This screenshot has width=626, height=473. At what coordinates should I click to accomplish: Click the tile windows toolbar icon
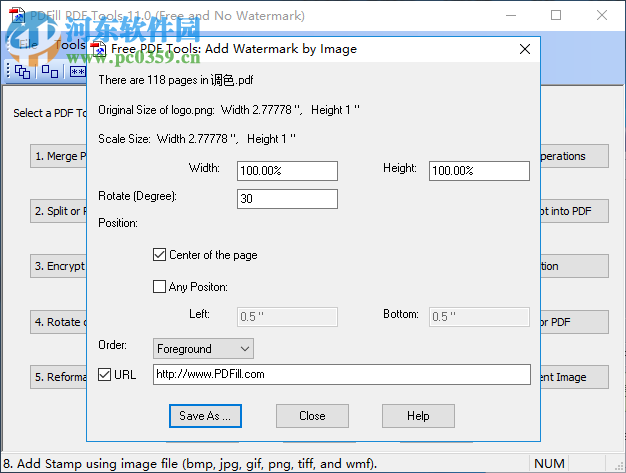coord(50,72)
